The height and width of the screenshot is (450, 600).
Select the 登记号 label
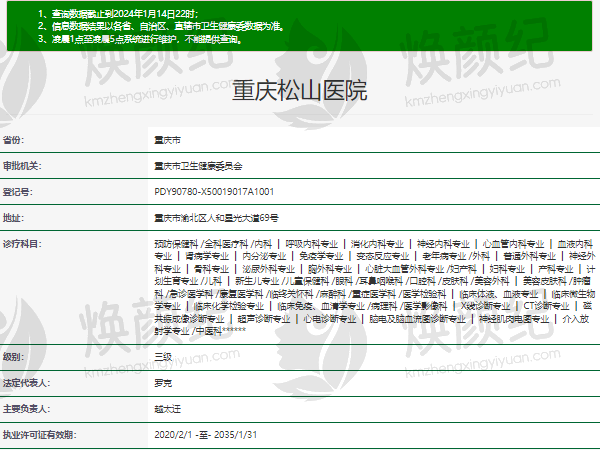[18, 192]
